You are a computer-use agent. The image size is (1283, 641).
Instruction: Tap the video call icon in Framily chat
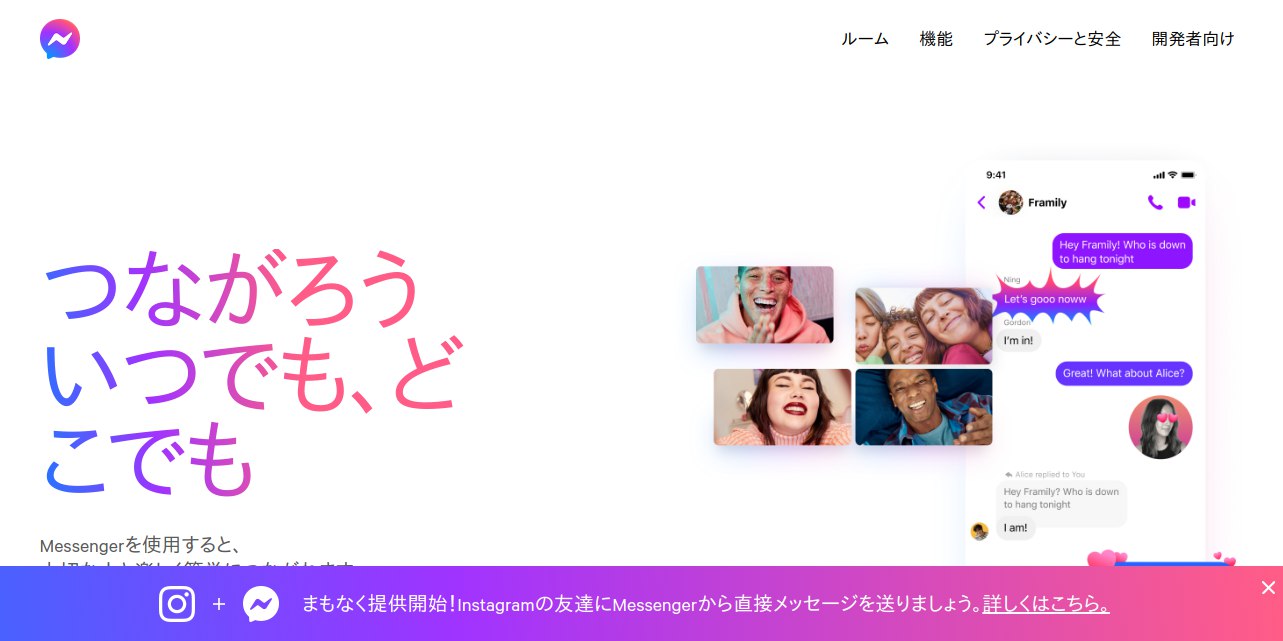[1186, 202]
